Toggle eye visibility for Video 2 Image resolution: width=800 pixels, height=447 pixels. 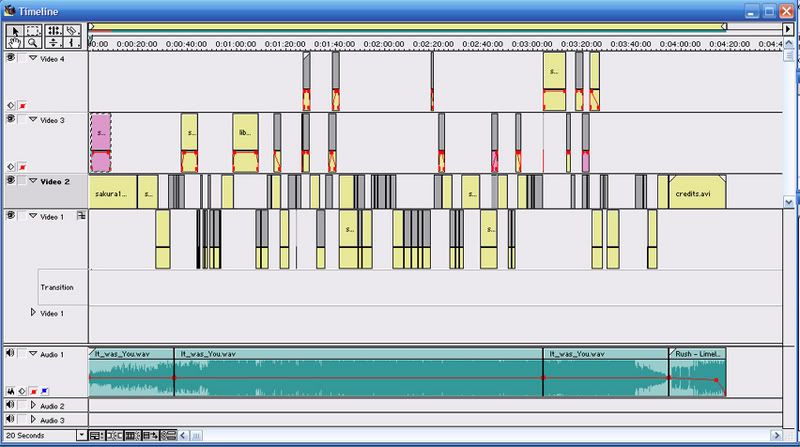(x=10, y=181)
